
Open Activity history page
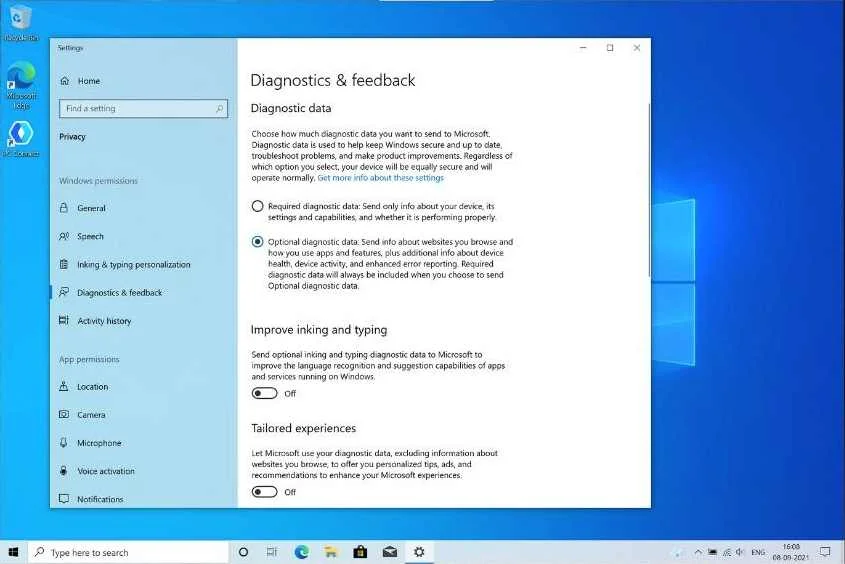click(x=95, y=321)
